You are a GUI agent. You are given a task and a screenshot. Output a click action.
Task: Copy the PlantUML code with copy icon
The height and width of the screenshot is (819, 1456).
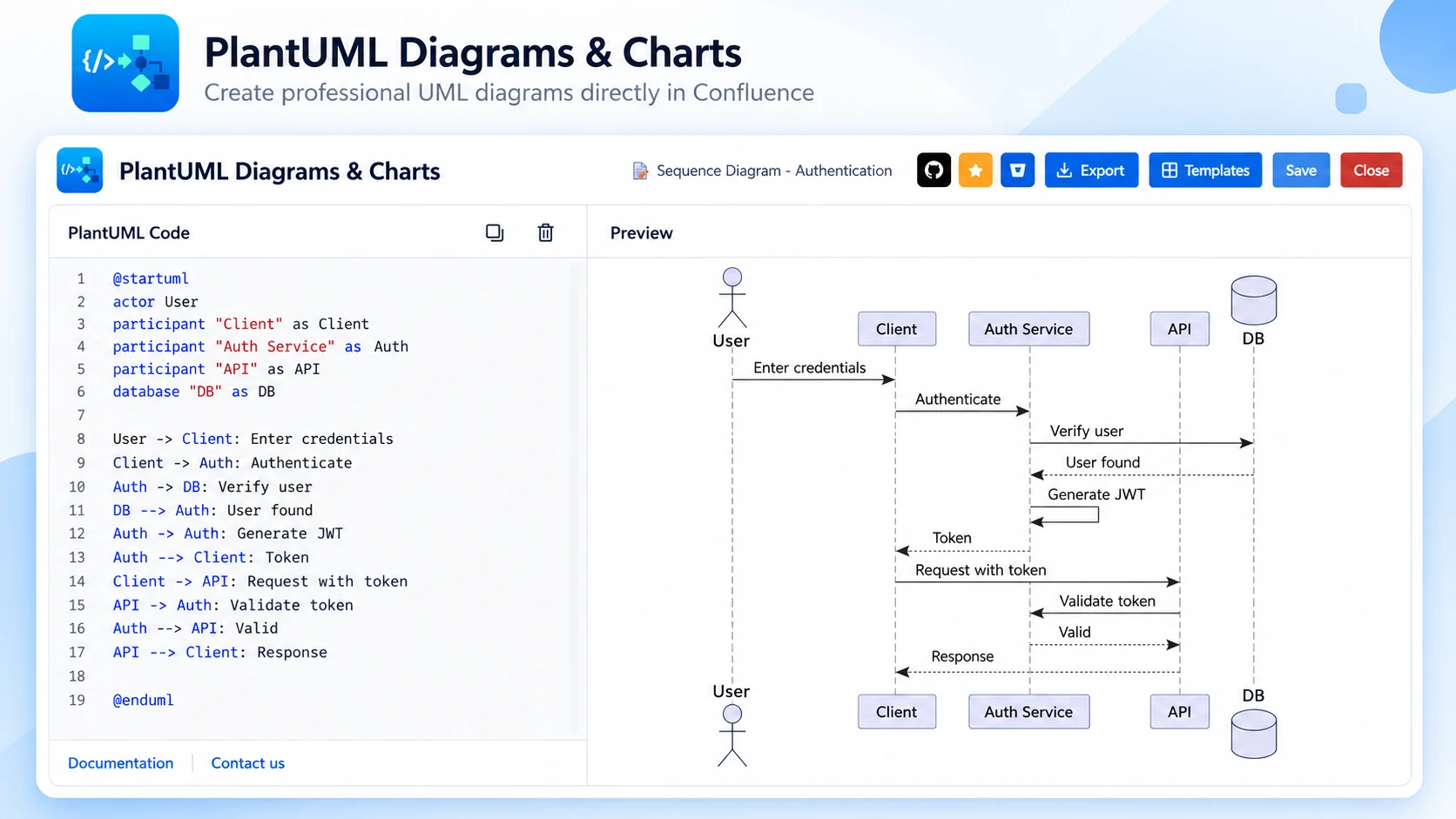point(495,232)
